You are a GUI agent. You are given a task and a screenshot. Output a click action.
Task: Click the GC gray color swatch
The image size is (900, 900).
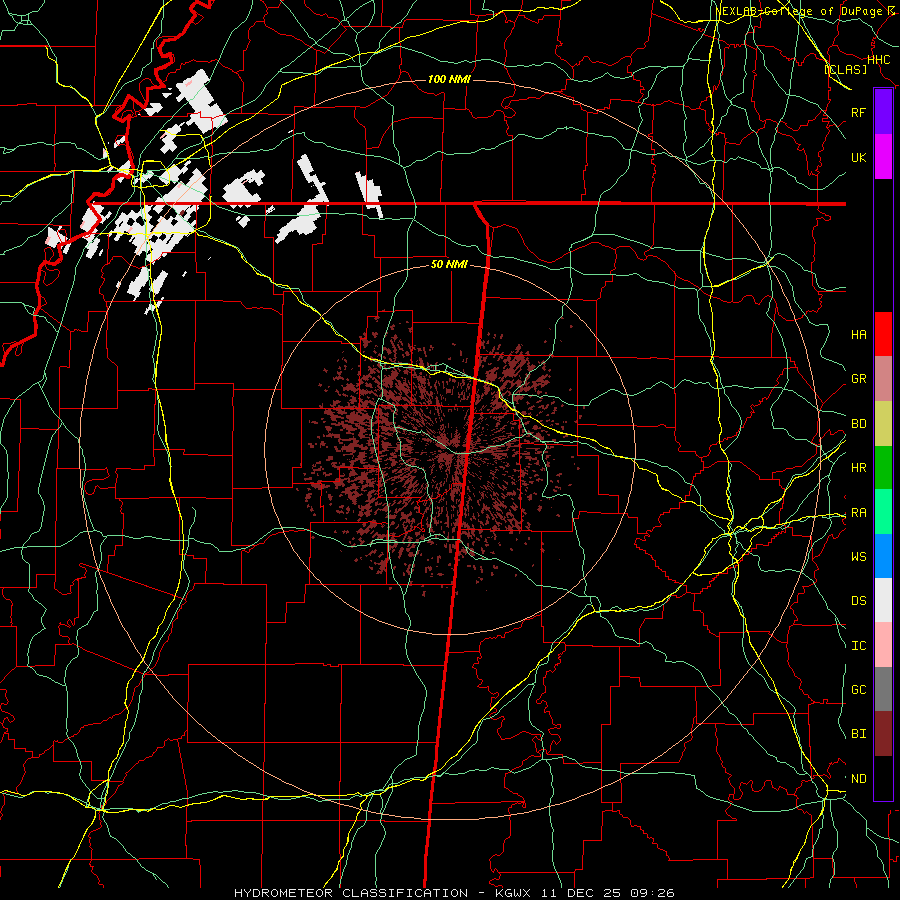(x=883, y=689)
